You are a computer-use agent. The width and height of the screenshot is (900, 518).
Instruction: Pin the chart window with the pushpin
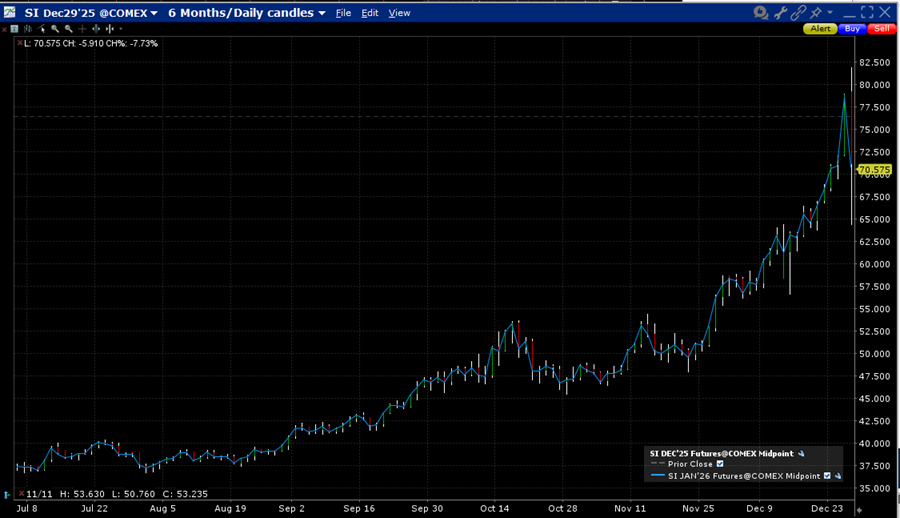816,11
